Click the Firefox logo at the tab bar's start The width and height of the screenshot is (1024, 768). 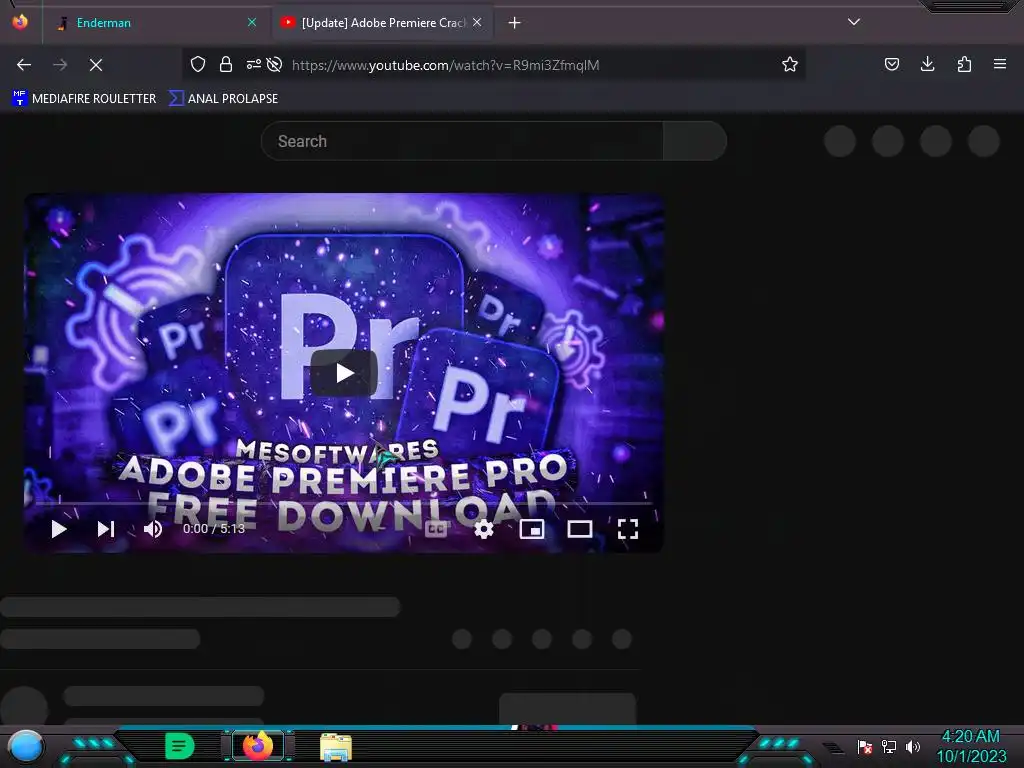(20, 22)
